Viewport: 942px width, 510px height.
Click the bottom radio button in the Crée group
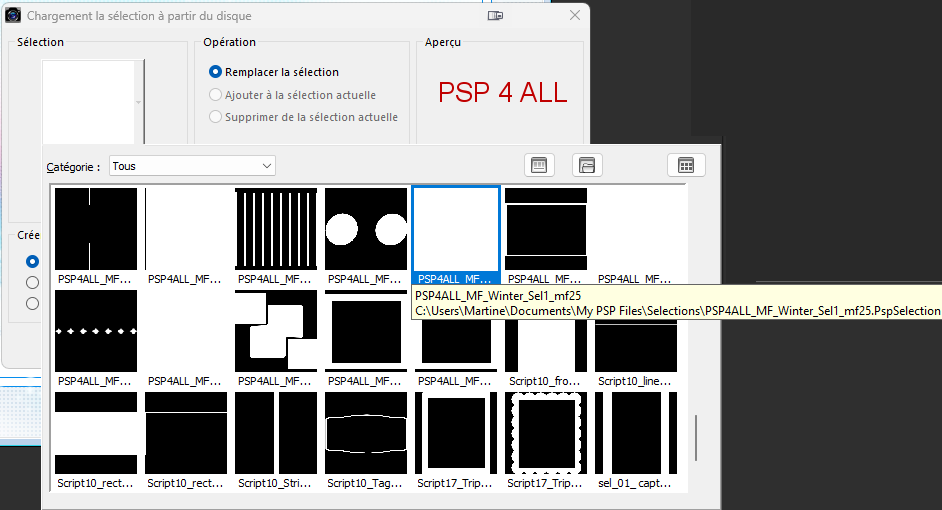pyautogui.click(x=33, y=304)
